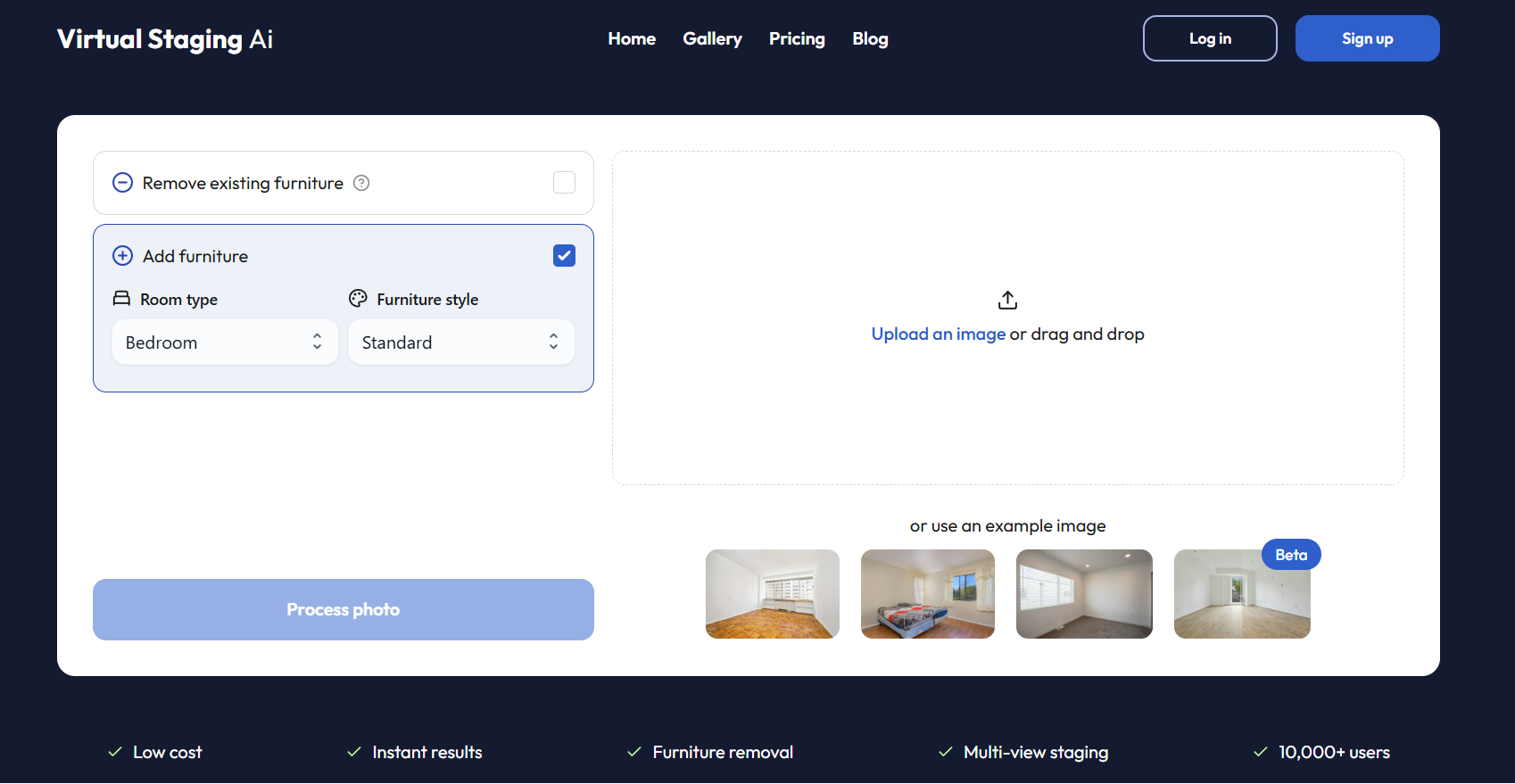This screenshot has height=784, width=1515.
Task: Click the 'Furniture style' label
Action: pos(427,300)
